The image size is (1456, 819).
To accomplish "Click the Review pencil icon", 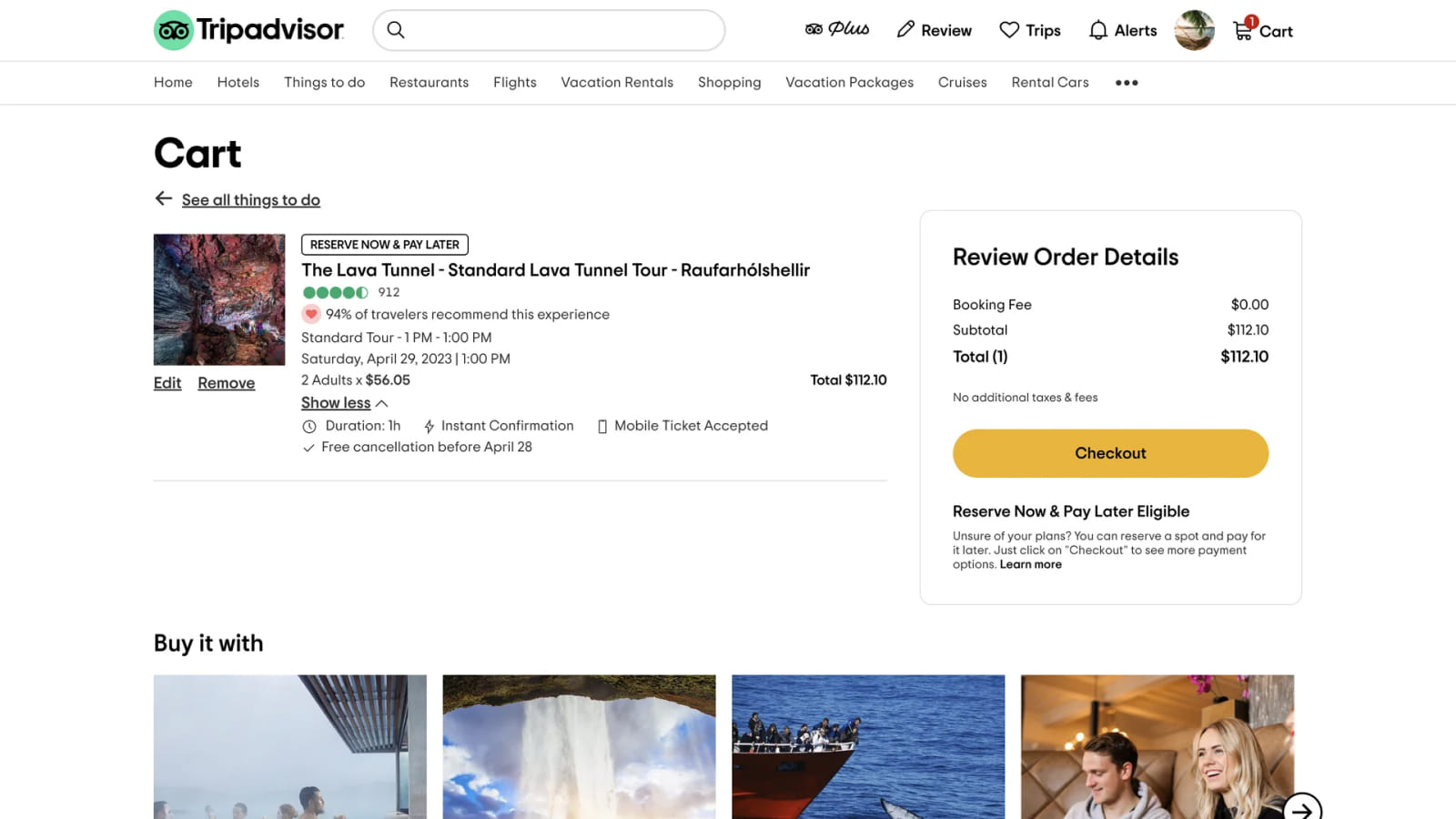I will click(x=905, y=29).
